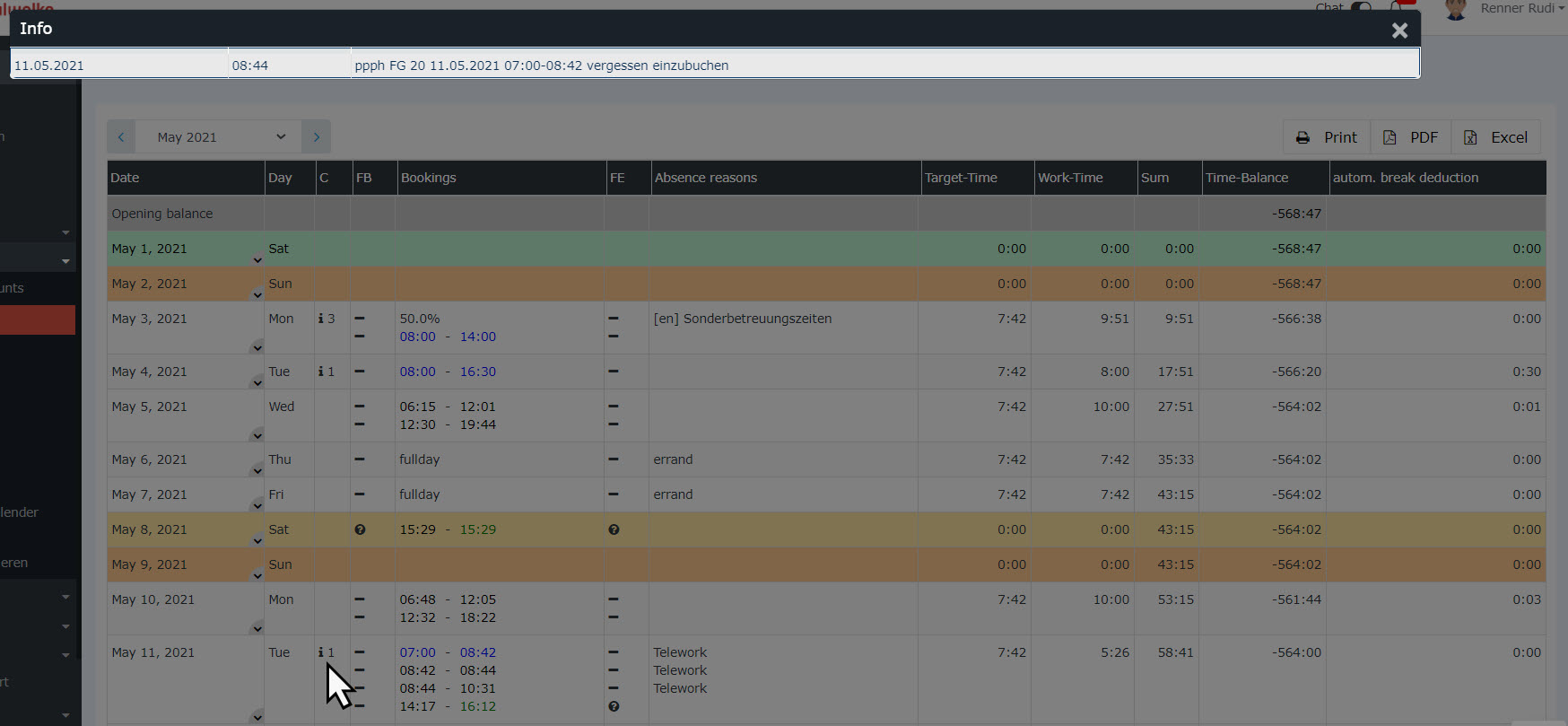
Task: Click the 11.05.2021 date cell in Info dialog
Action: point(119,66)
